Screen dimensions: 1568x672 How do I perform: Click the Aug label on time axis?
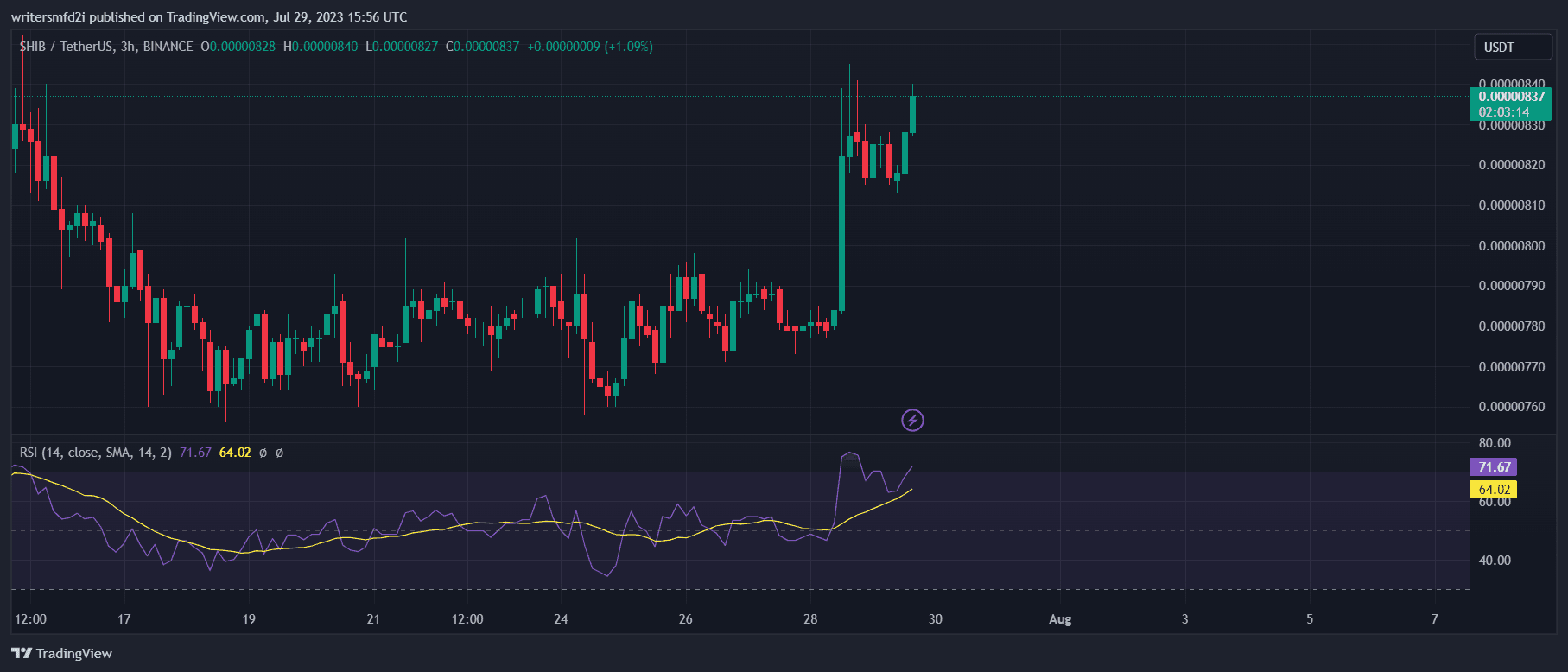tap(1060, 619)
